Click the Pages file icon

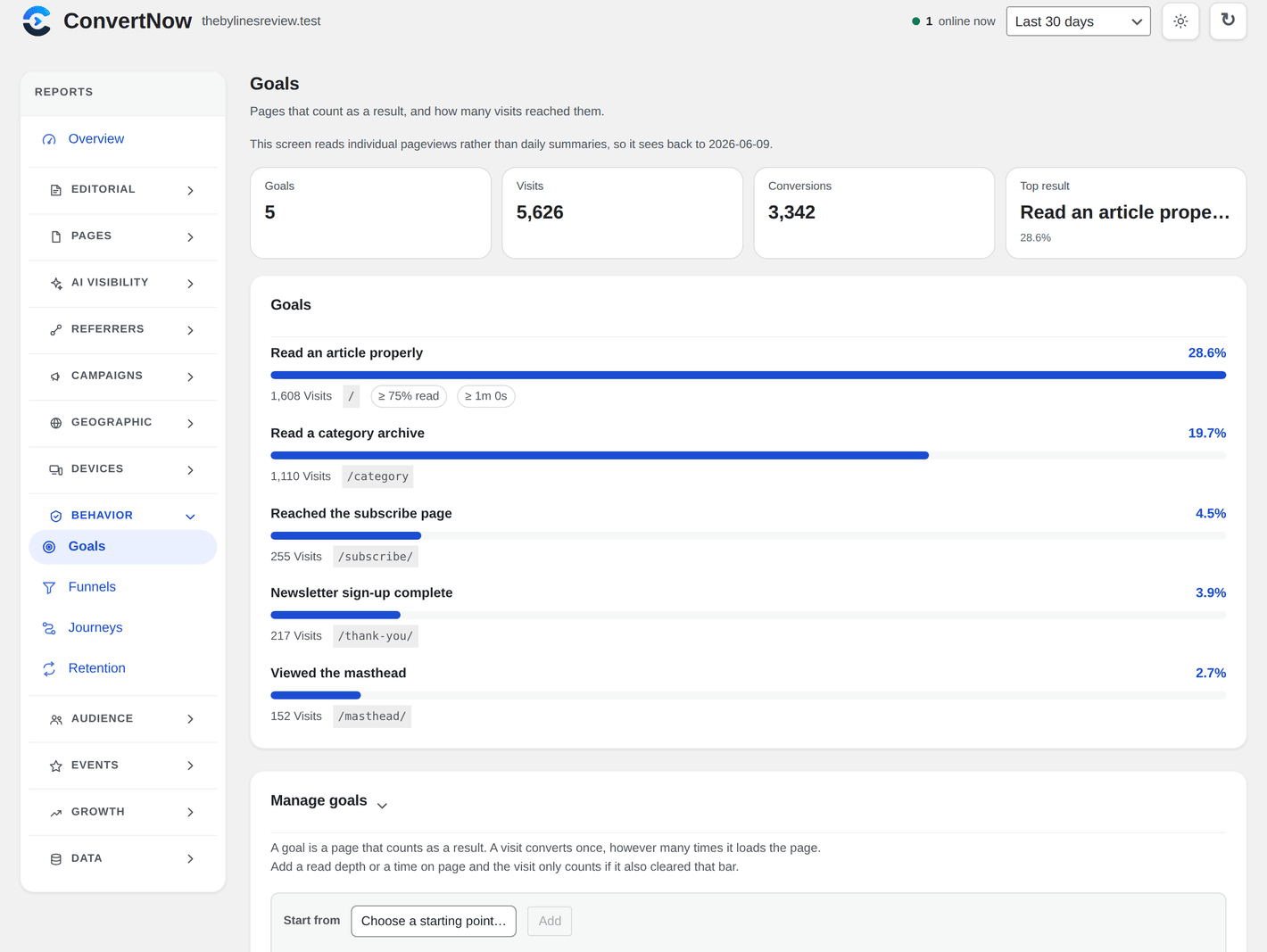(56, 236)
